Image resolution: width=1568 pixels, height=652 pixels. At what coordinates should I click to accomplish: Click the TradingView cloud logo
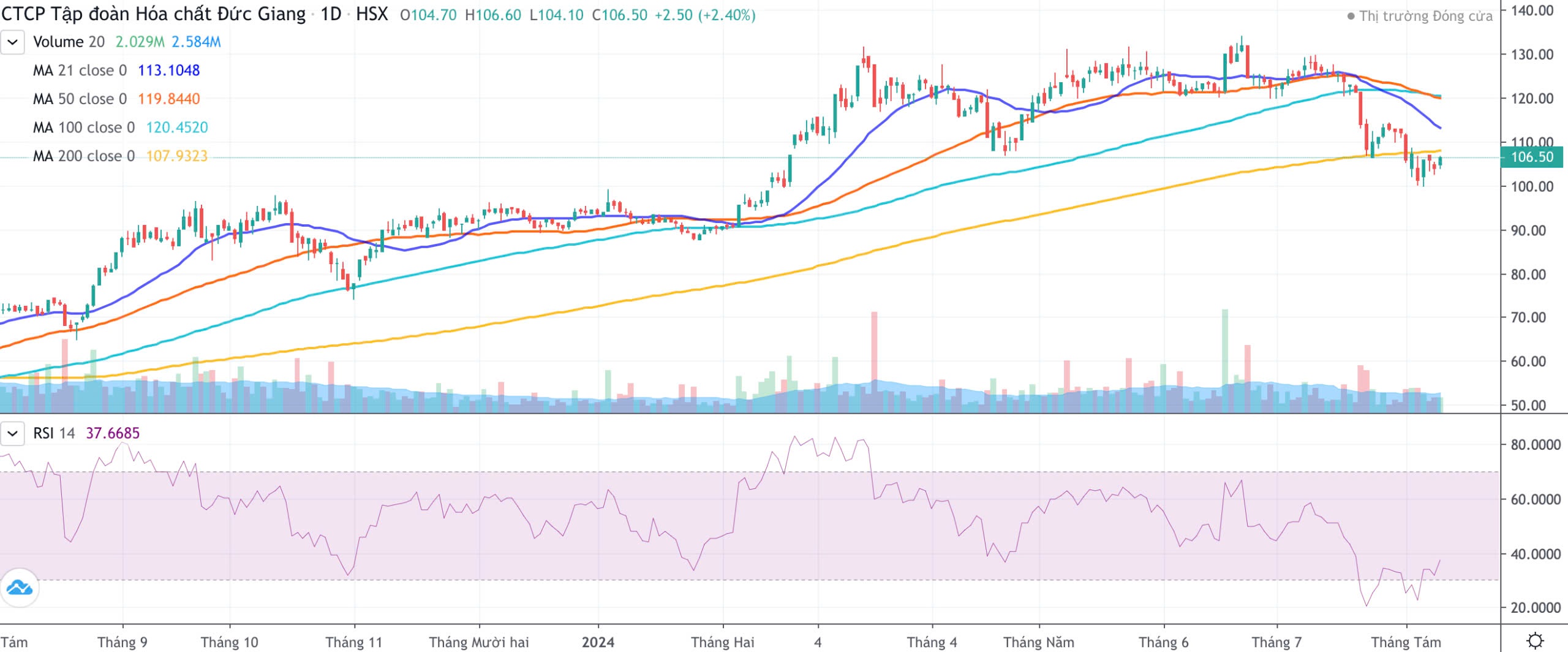click(20, 588)
